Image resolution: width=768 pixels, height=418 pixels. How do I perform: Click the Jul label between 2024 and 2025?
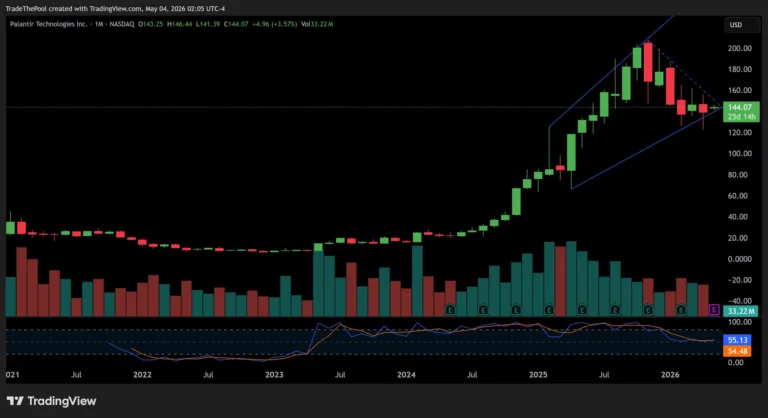pyautogui.click(x=472, y=375)
